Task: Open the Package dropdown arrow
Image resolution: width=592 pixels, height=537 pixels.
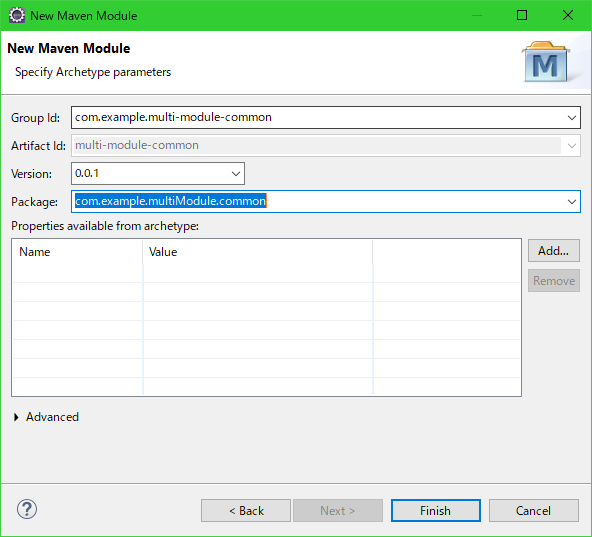Action: (572, 202)
